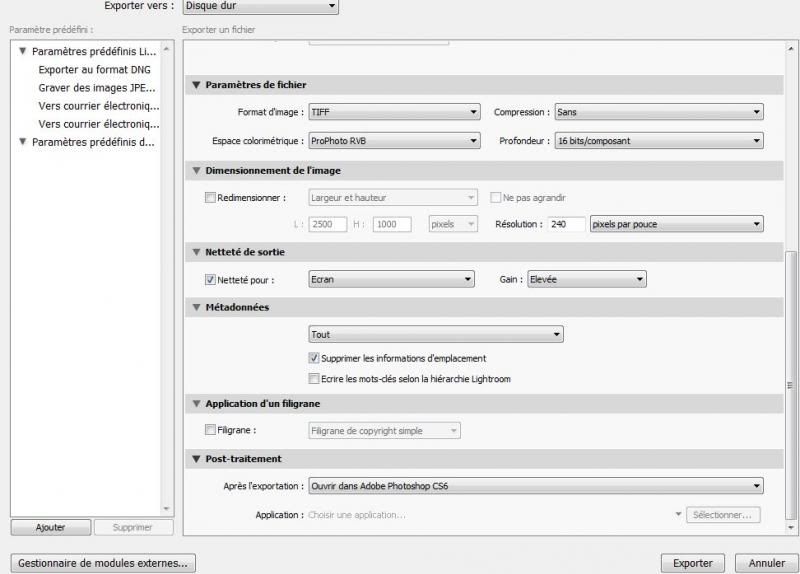This screenshot has height=574, width=800.
Task: Click the Annuler button
Action: coord(767,563)
